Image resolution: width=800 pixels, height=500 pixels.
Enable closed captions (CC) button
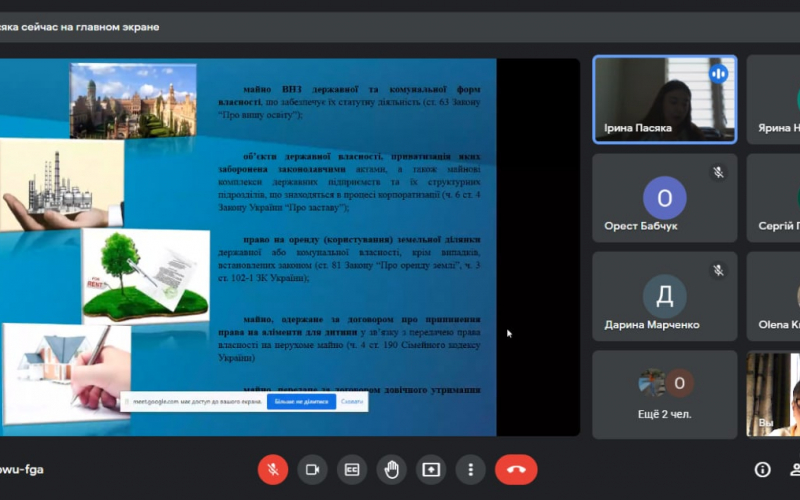click(352, 469)
